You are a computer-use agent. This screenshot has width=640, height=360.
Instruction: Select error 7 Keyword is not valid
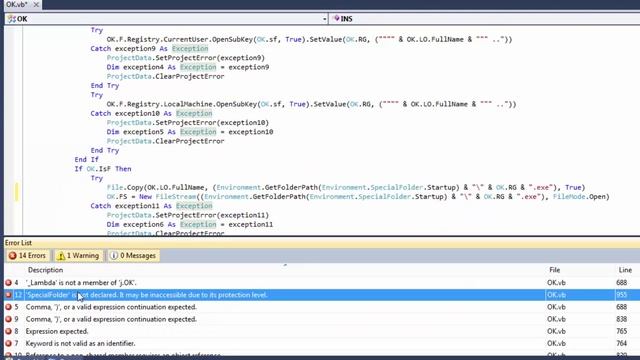pyautogui.click(x=322, y=343)
